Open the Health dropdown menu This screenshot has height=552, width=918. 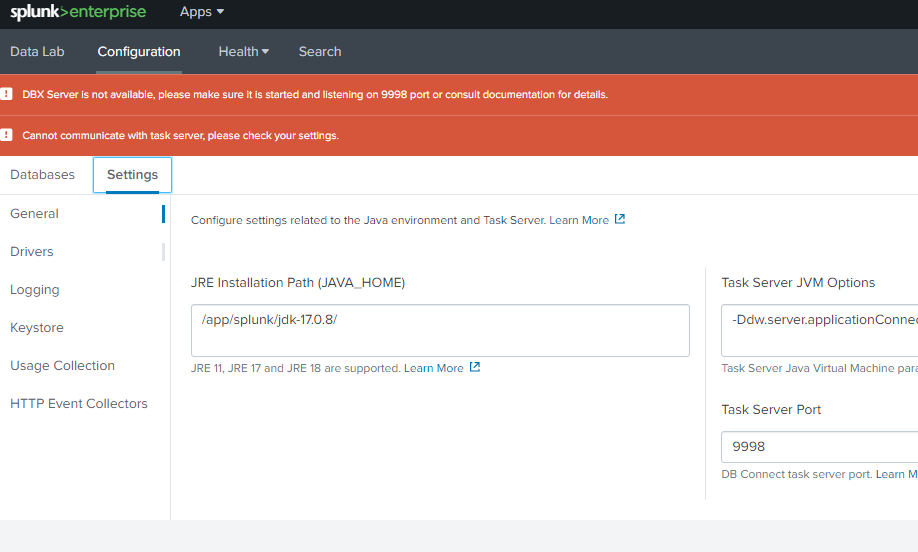point(244,51)
